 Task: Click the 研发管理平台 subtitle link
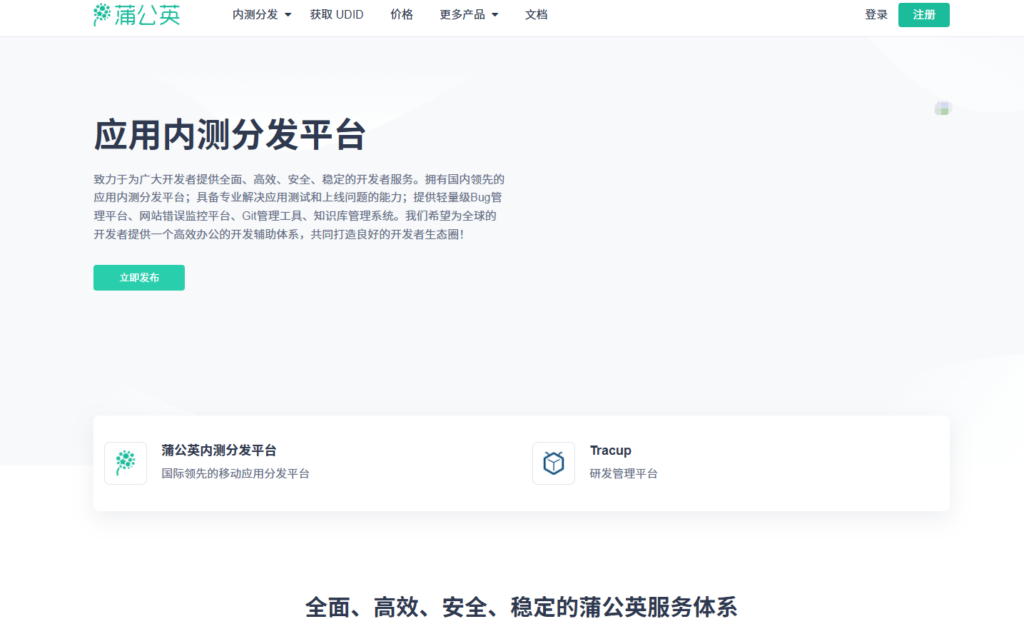point(622,473)
